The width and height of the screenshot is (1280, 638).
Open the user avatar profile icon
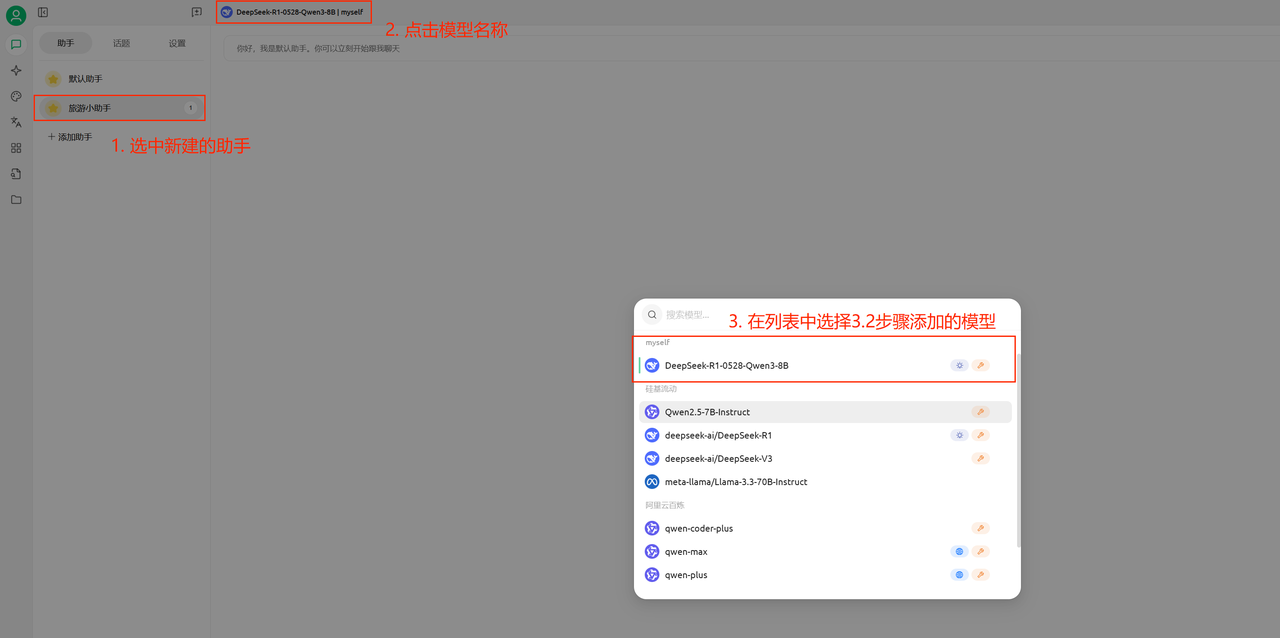(16, 15)
